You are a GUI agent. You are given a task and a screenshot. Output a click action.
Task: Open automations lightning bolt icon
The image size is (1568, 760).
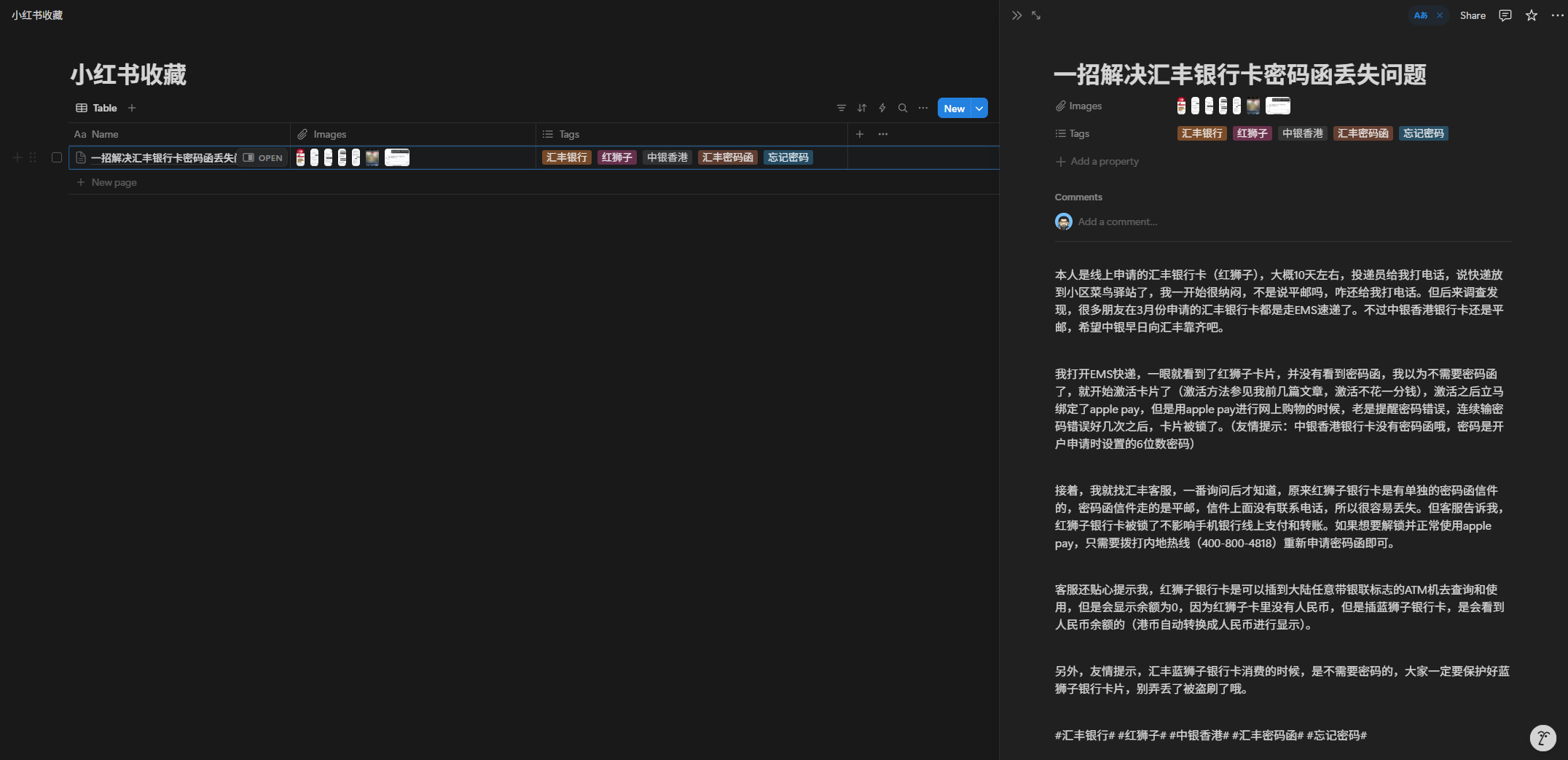point(882,108)
